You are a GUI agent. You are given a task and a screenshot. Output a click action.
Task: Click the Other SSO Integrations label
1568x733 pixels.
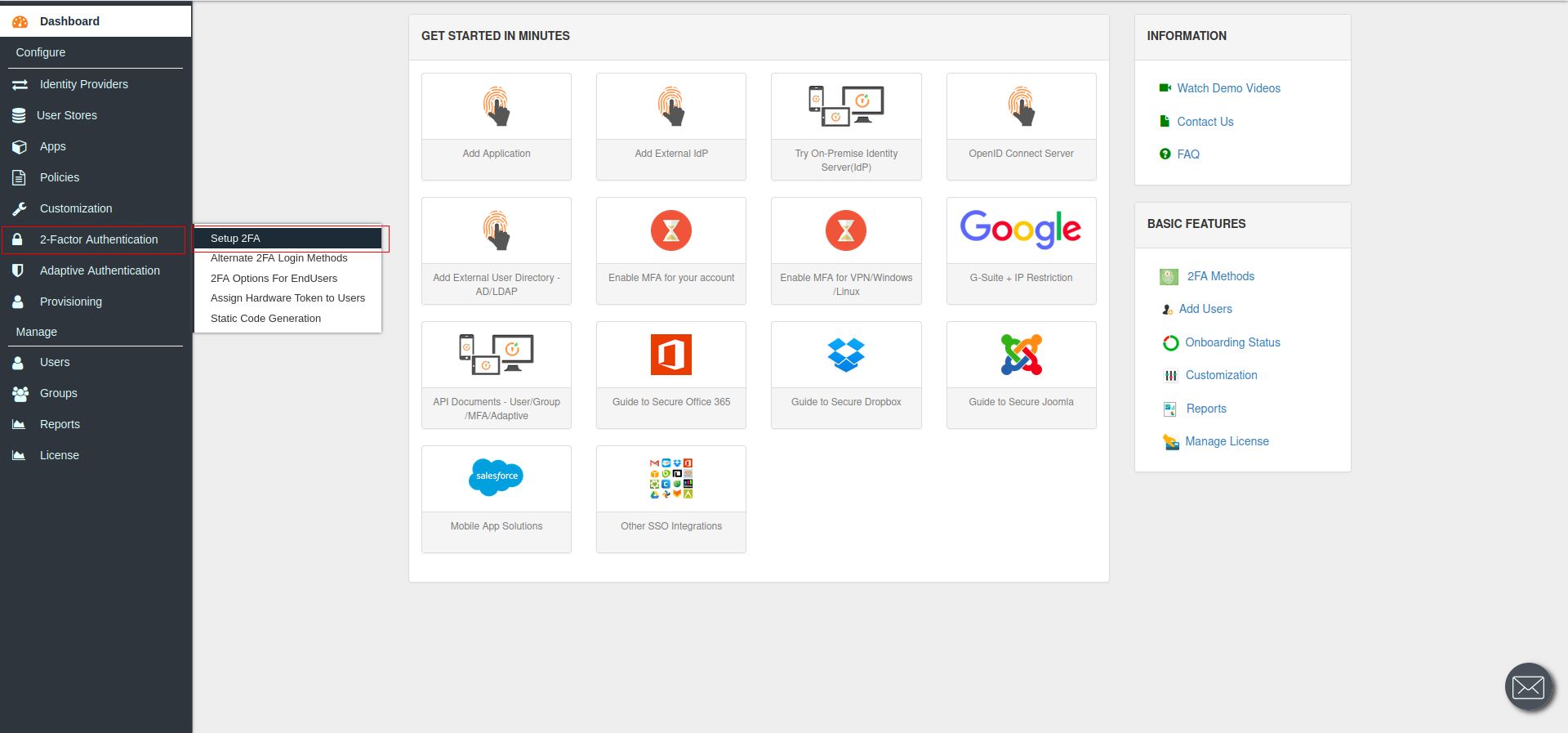(671, 526)
